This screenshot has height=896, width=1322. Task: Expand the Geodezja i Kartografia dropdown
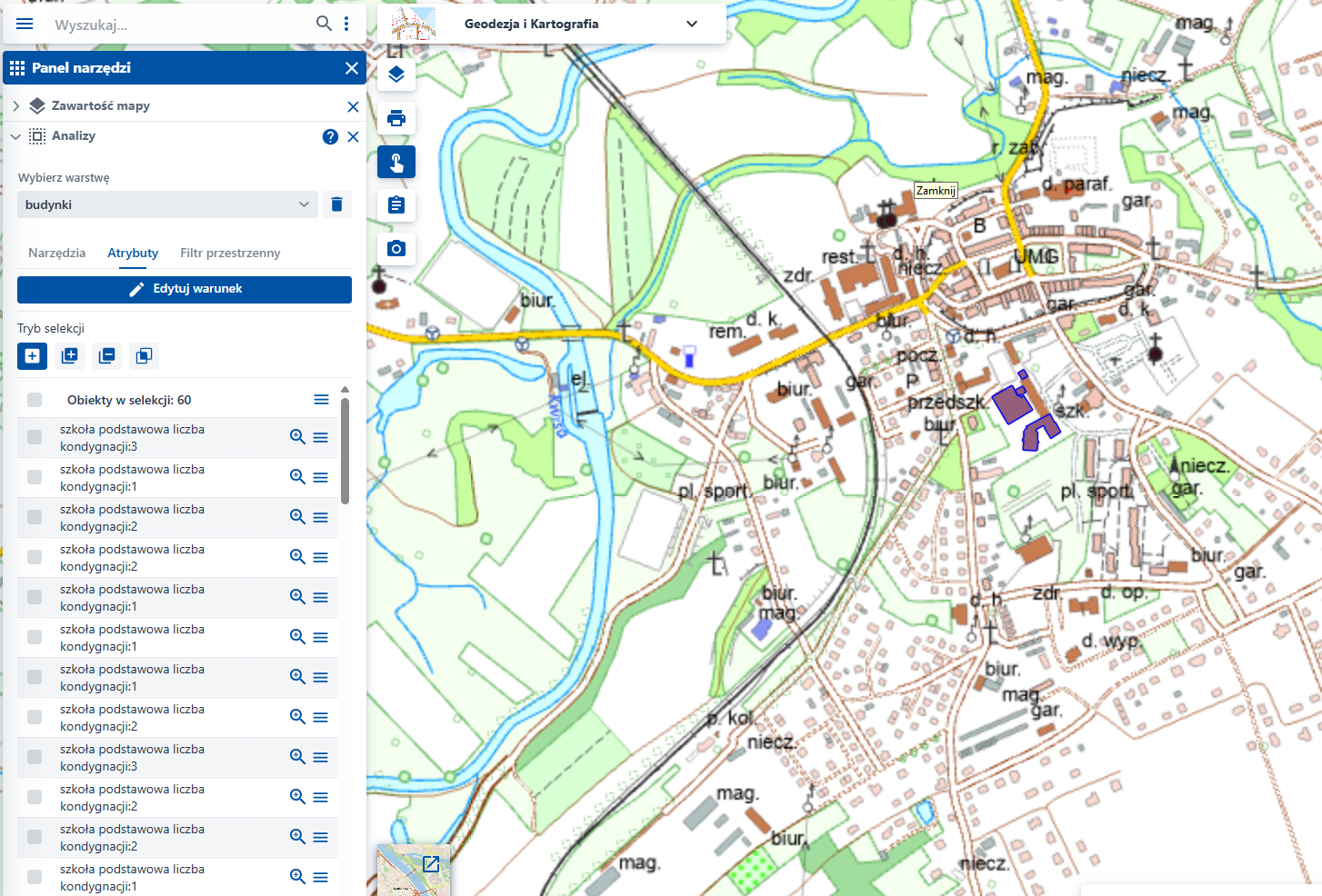691,24
